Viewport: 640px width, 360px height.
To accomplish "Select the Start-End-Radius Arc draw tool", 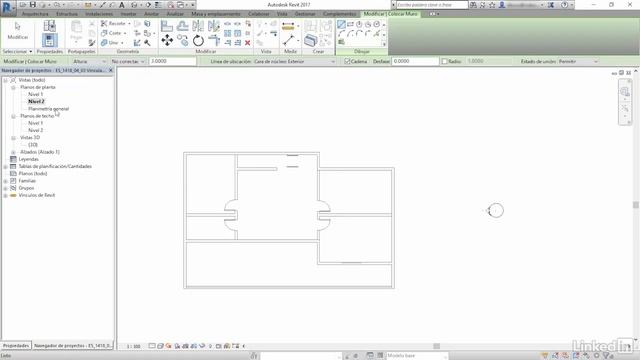I will (x=341, y=33).
